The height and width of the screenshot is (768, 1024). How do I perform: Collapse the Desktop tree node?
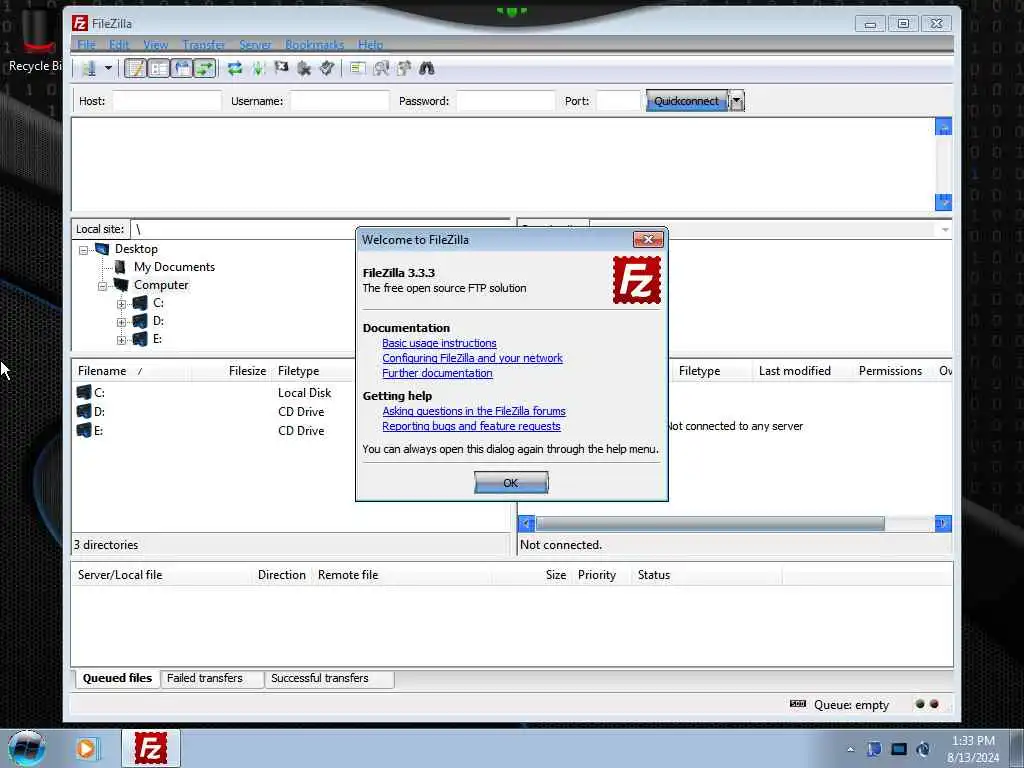click(x=84, y=249)
